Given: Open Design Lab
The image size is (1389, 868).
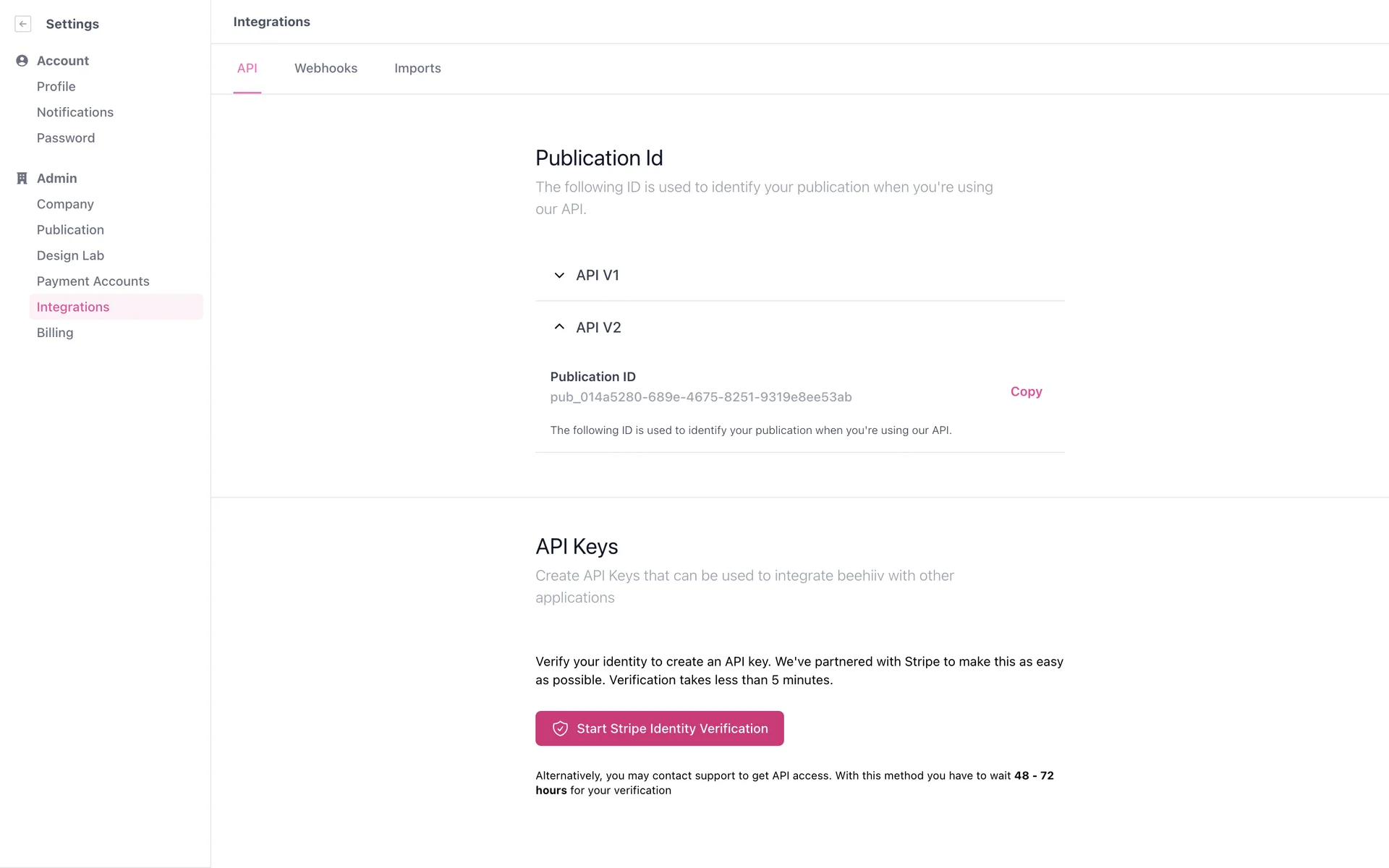Looking at the screenshot, I should click(70, 255).
